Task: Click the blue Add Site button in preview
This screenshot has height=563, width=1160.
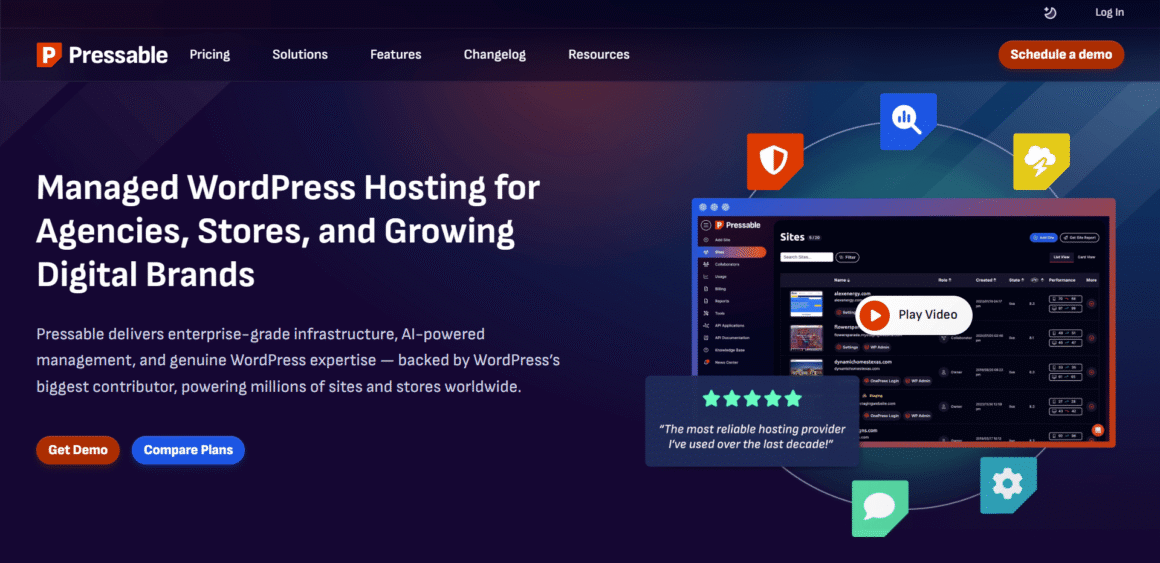Action: pos(1043,237)
